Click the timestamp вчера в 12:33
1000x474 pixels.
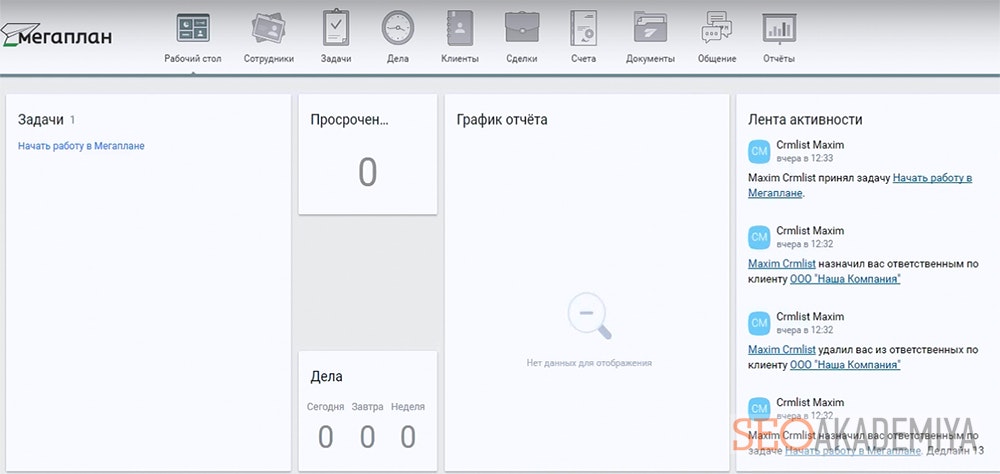pos(805,158)
